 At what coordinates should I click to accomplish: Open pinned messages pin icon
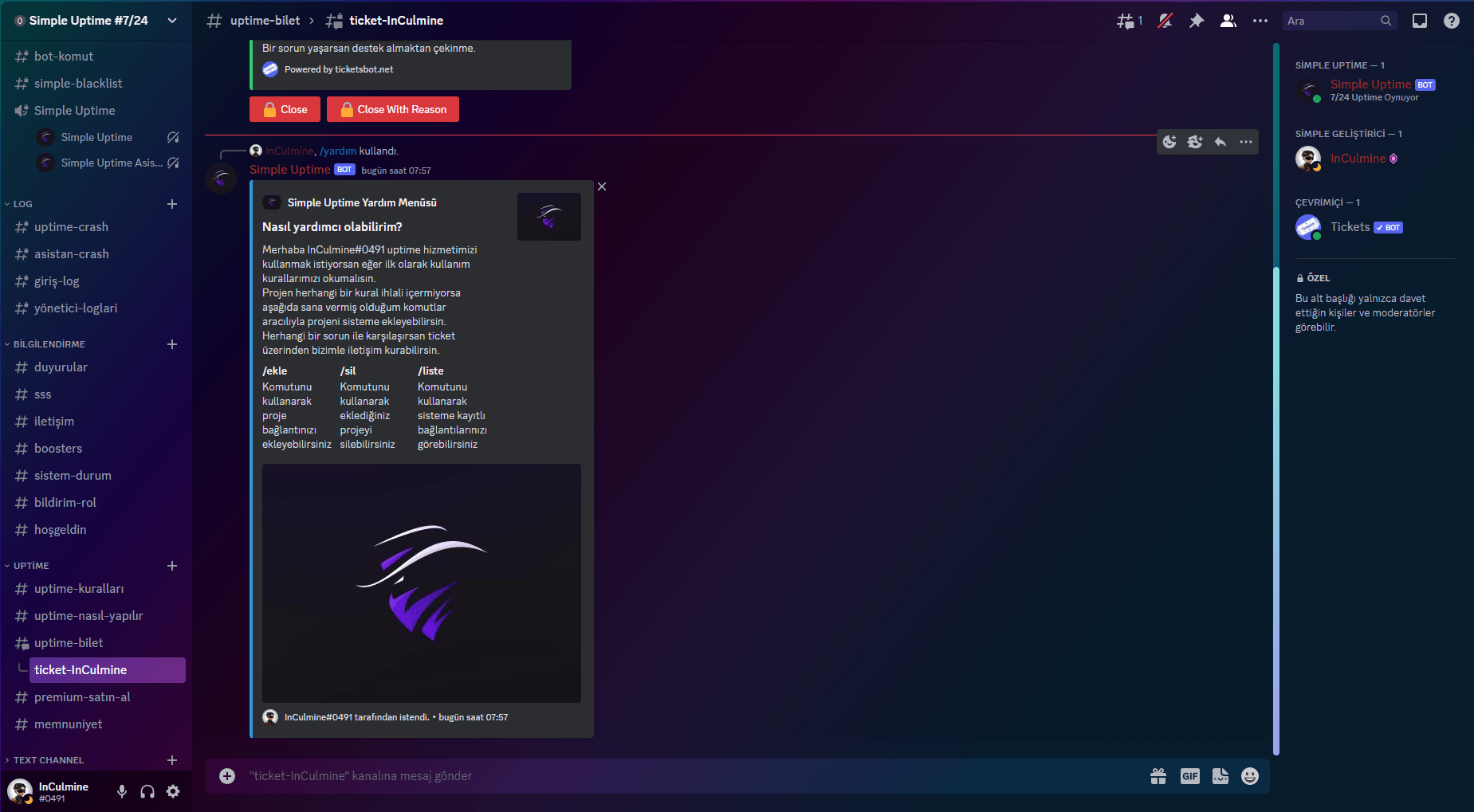[x=1197, y=21]
